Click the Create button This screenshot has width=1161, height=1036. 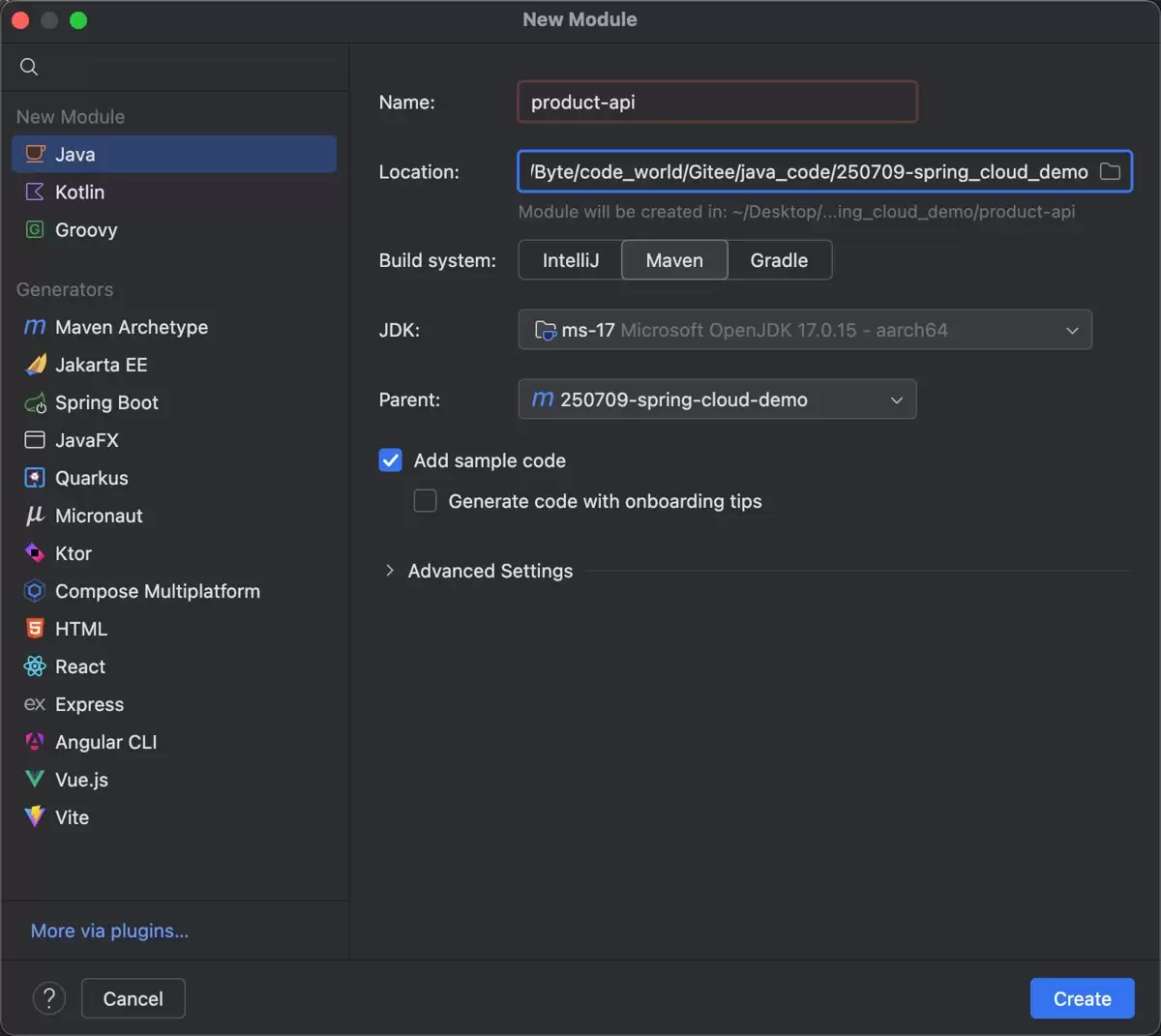(1082, 998)
